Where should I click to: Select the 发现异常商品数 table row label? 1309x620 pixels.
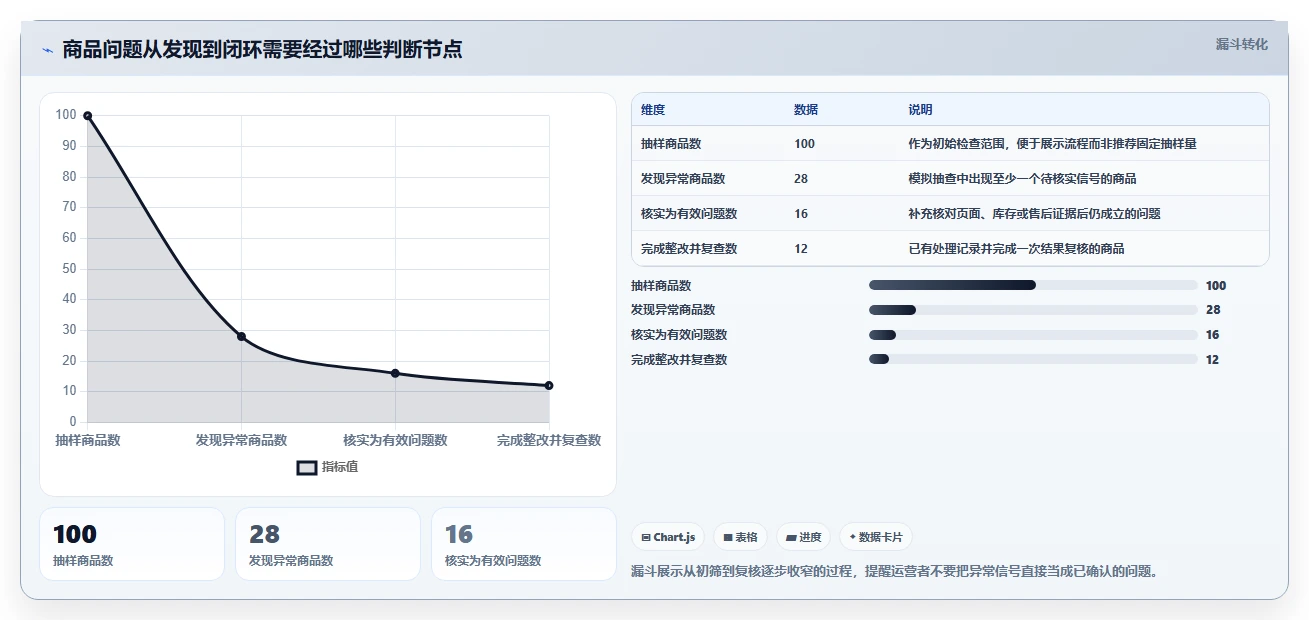(x=683, y=179)
